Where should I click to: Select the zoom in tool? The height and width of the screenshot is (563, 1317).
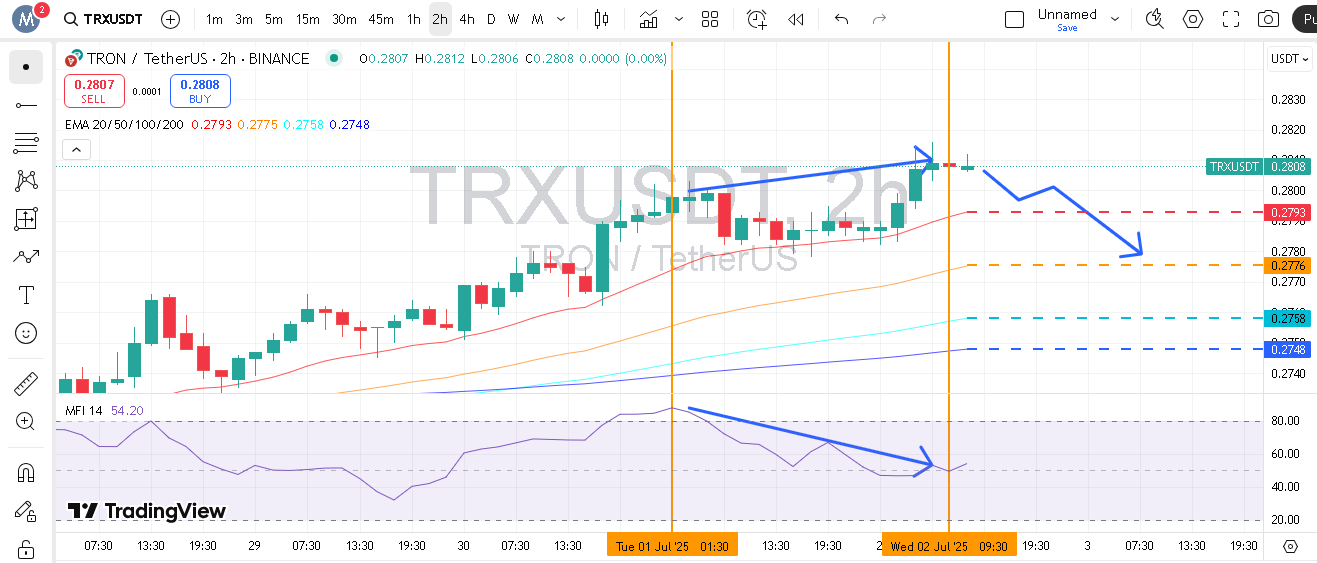click(x=26, y=421)
